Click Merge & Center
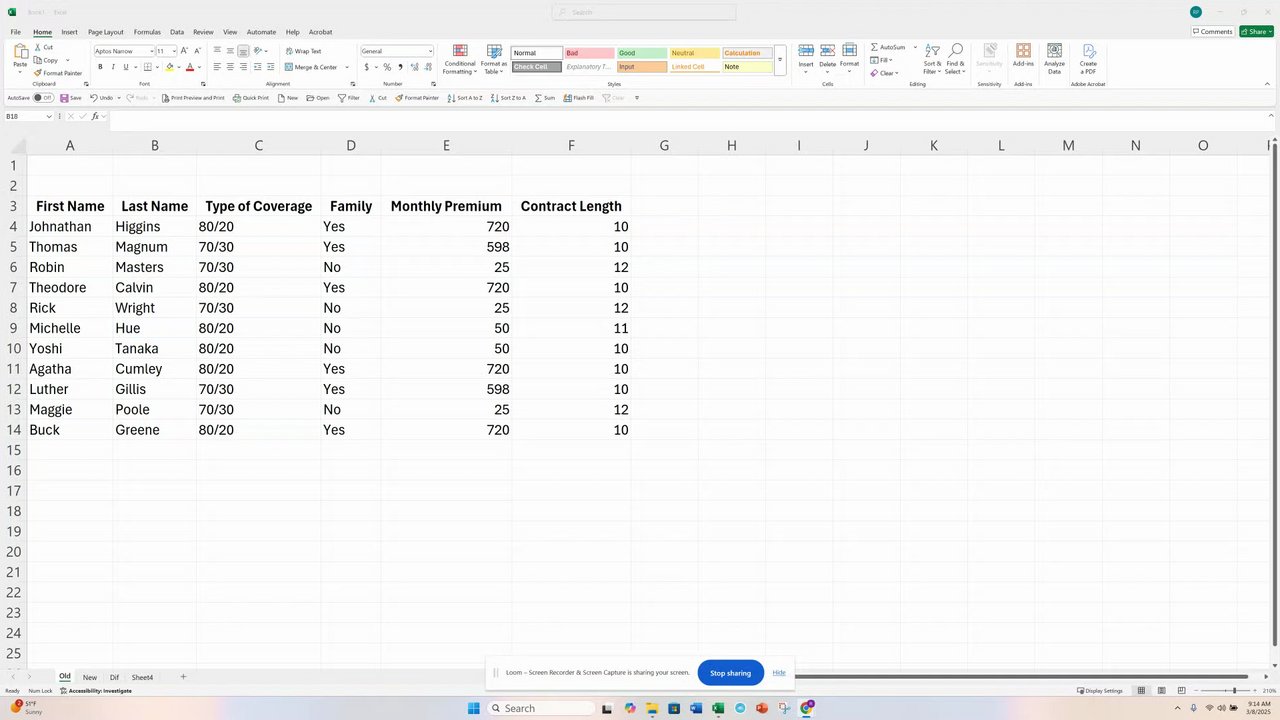 pos(311,67)
